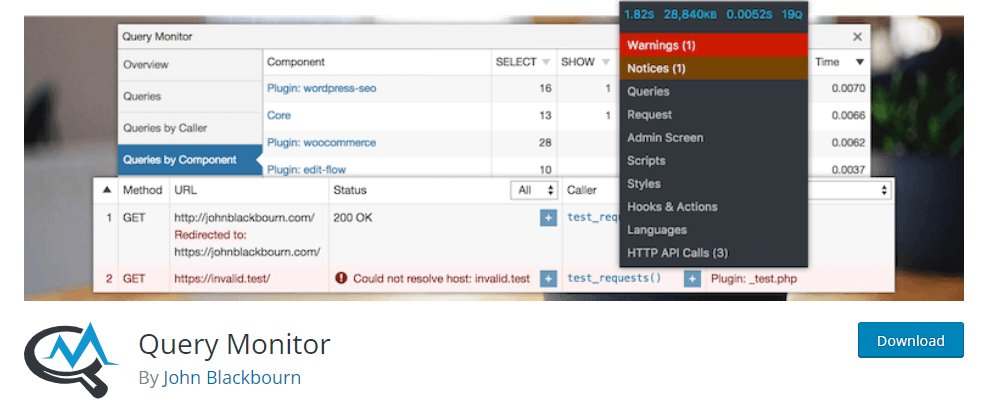Open Plugin: woocommerce component link
This screenshot has height=416, width=1002.
[x=321, y=143]
